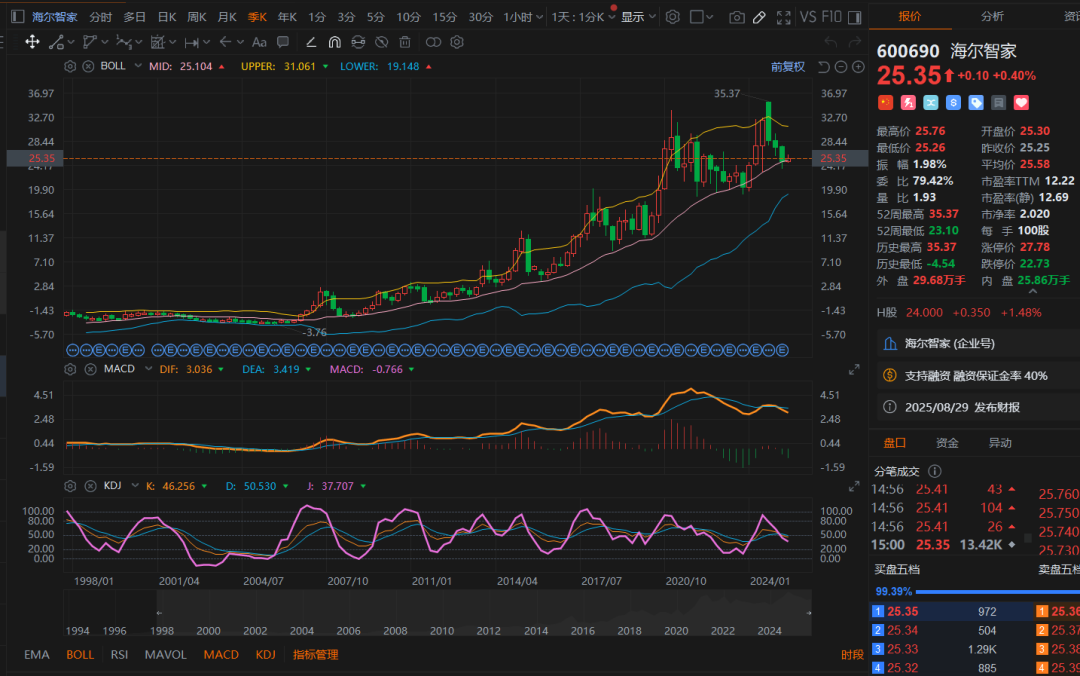Click the undo arrow in drawing toolbar
Screen dimensions: 1080x676
[831, 42]
